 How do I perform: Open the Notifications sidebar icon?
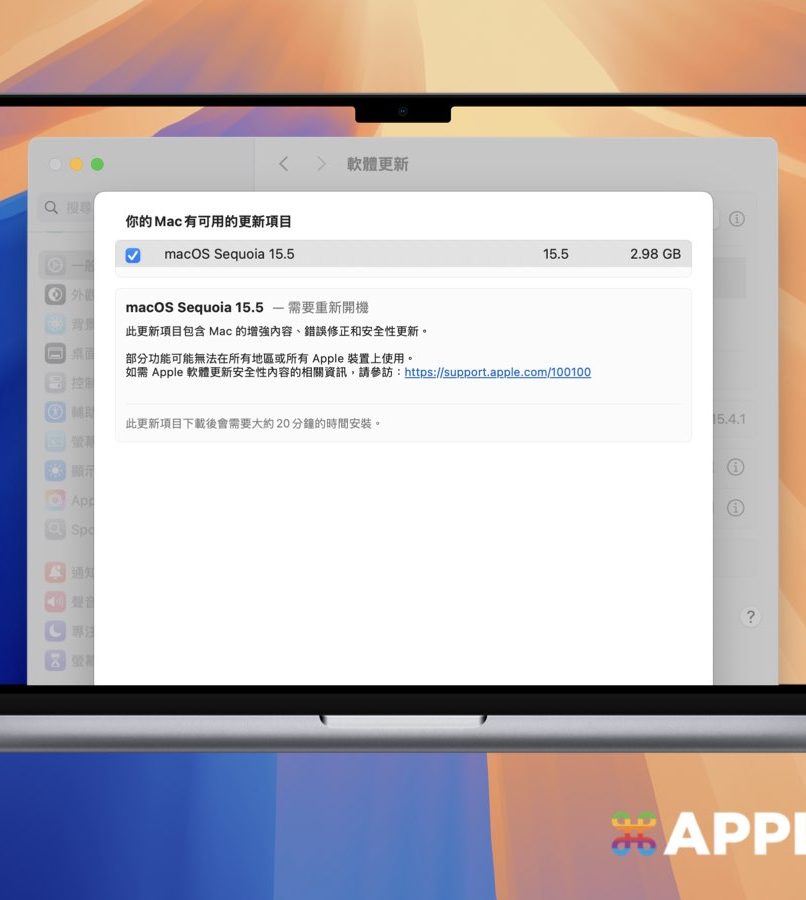(x=55, y=573)
